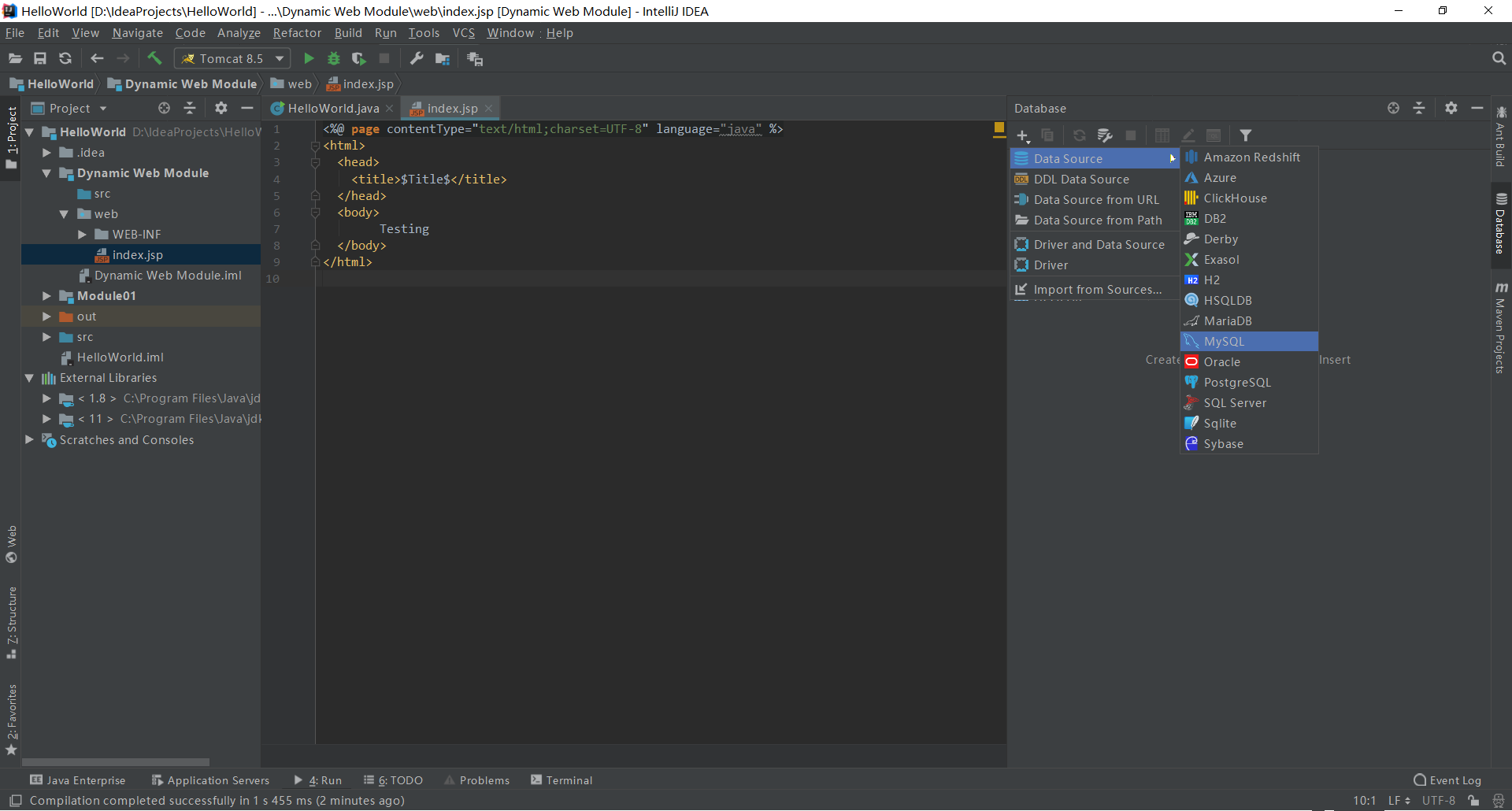The height and width of the screenshot is (811, 1512).
Task: Open the Refactor menu
Action: [297, 33]
